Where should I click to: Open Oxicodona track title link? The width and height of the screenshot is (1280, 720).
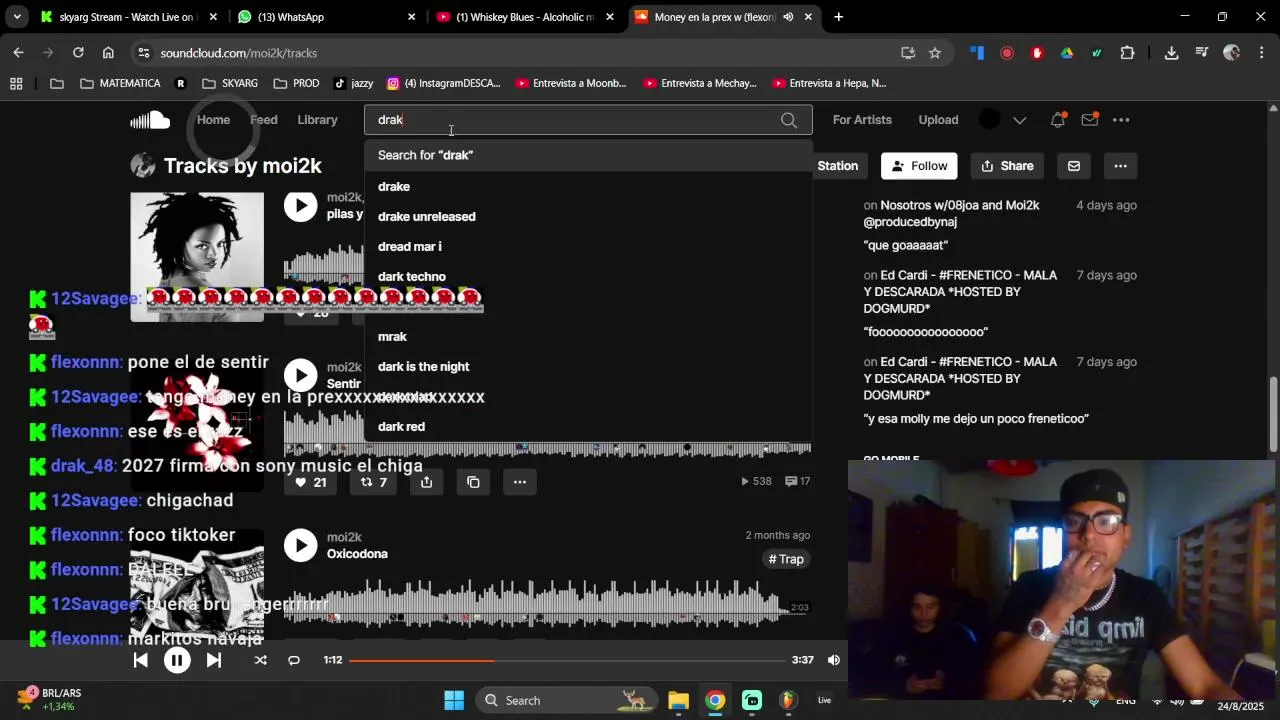pyautogui.click(x=357, y=554)
